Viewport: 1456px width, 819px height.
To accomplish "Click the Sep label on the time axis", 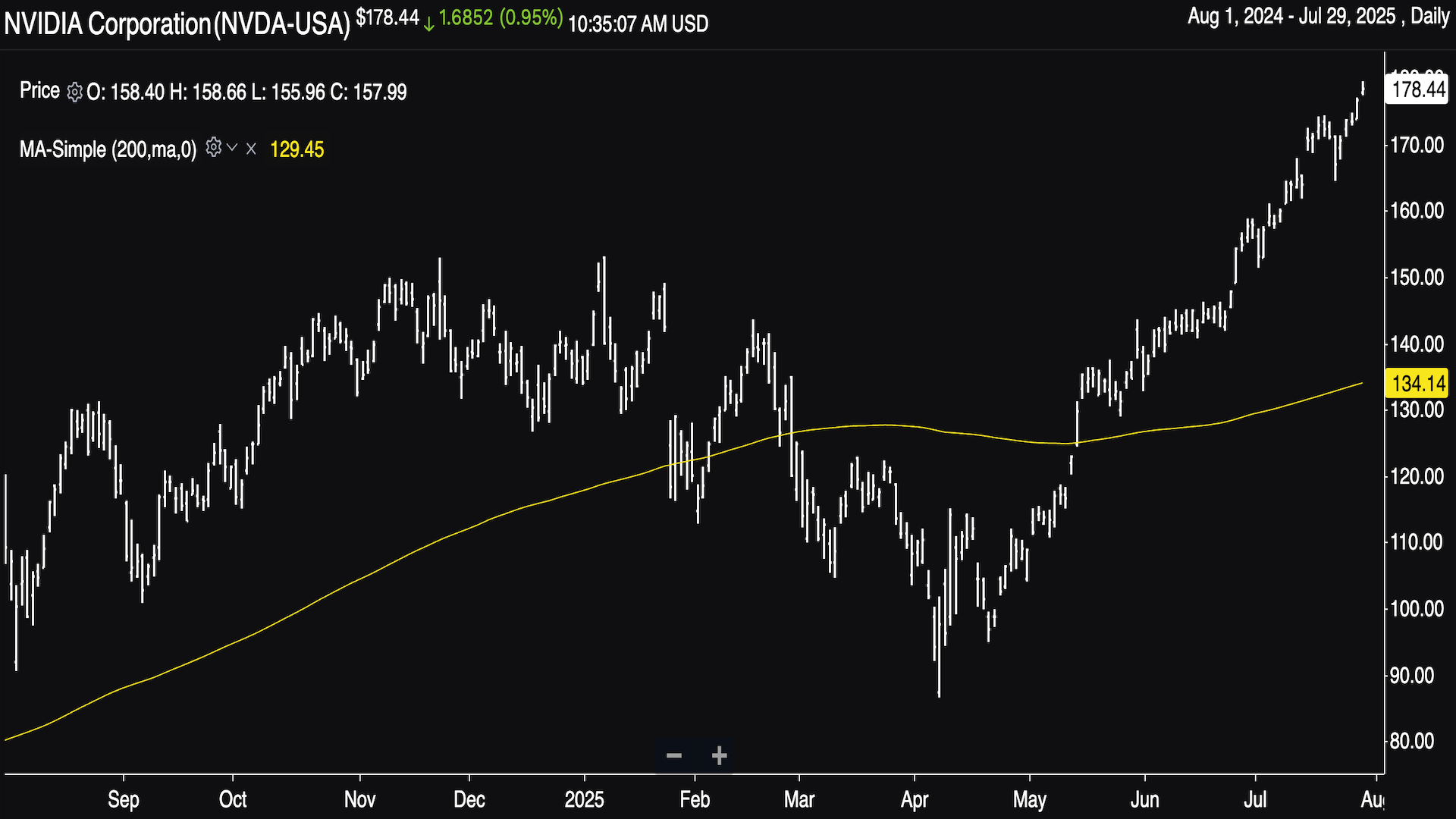I will [124, 799].
